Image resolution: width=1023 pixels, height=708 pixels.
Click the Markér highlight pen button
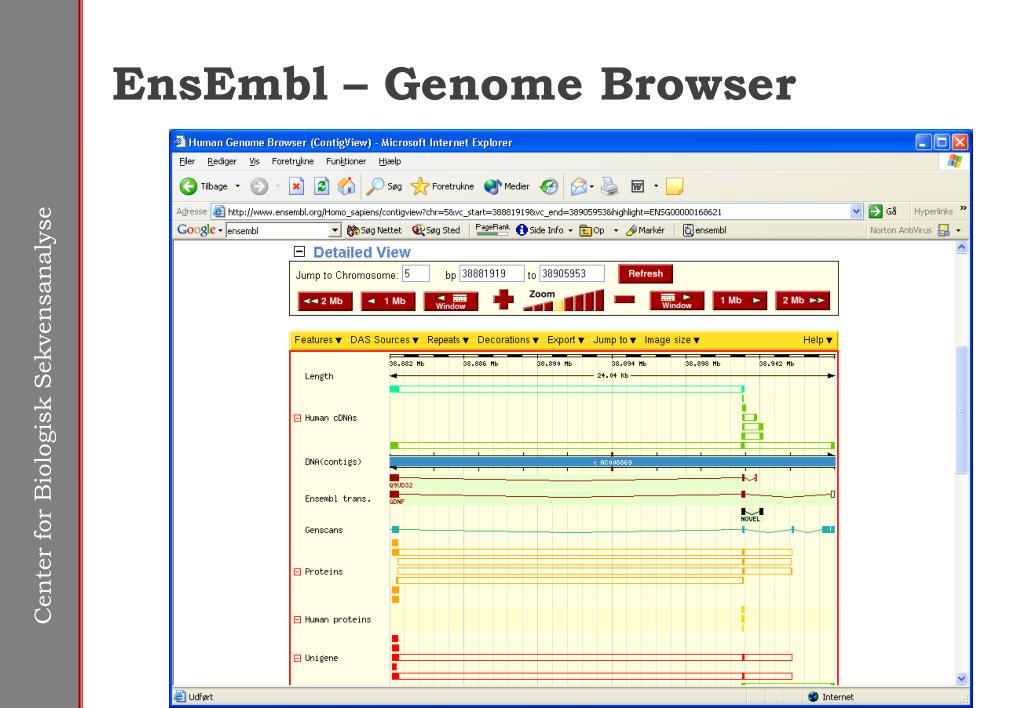645,230
